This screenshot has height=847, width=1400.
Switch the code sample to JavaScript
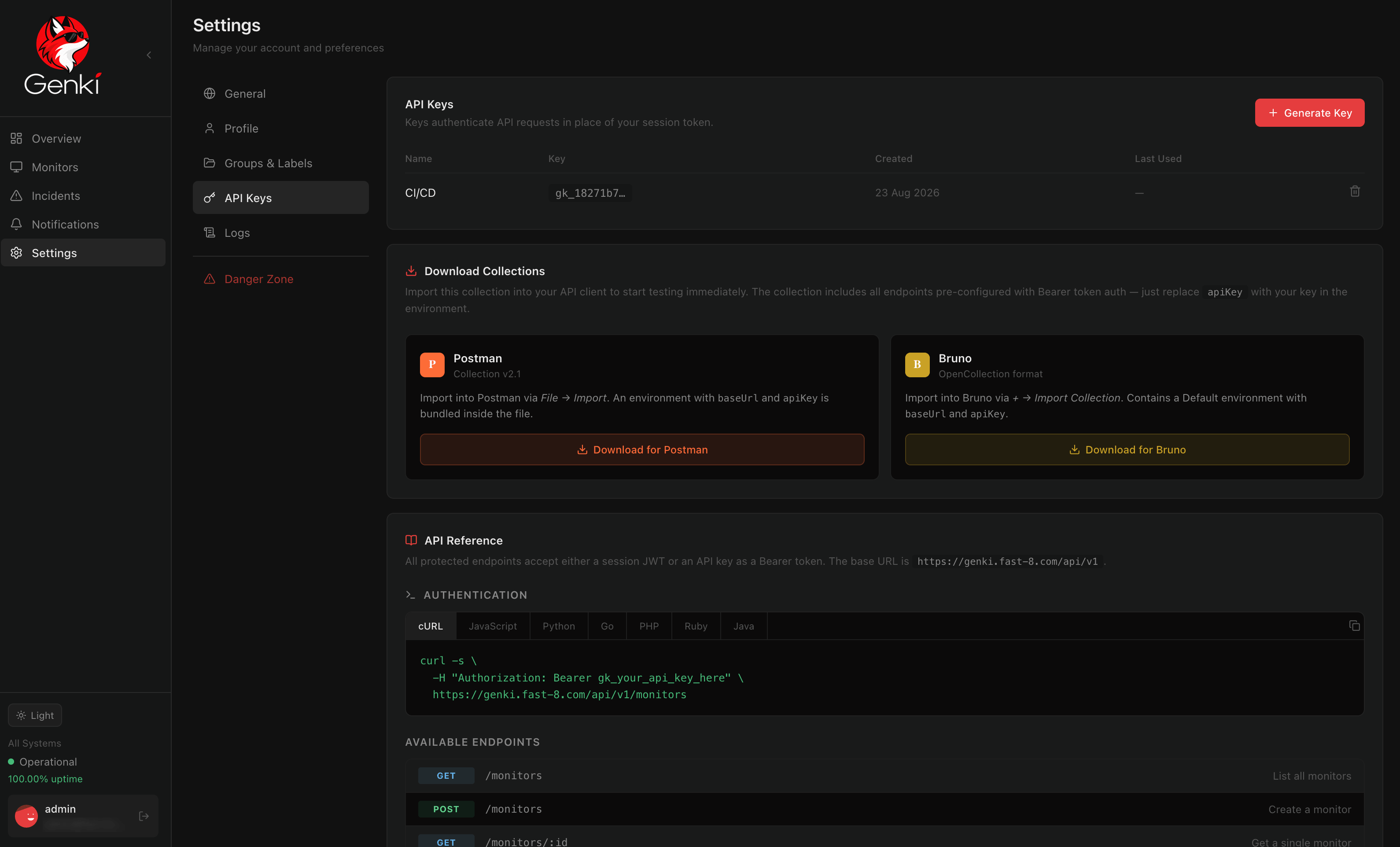click(493, 626)
